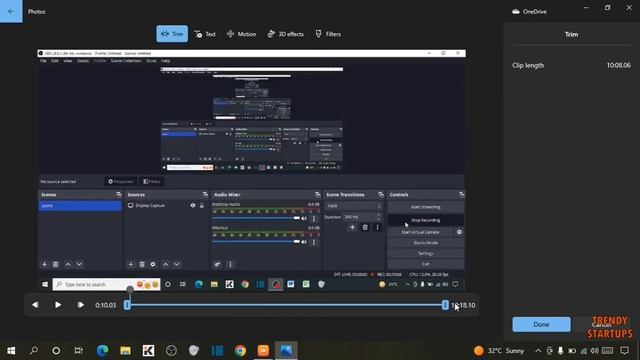Play the video clip
The height and width of the screenshot is (360, 640).
[x=58, y=305]
